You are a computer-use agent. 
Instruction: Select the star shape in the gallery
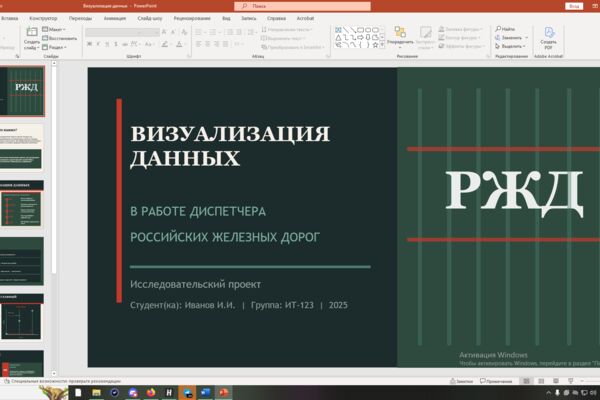click(375, 44)
